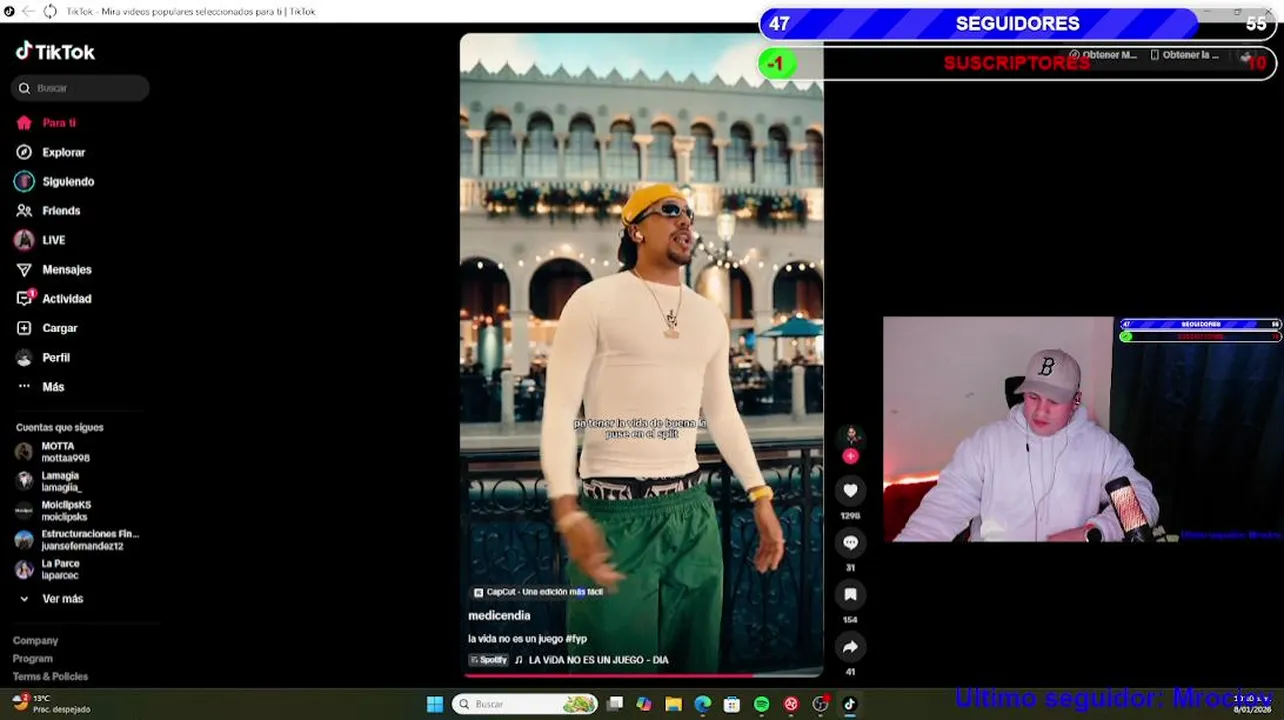The image size is (1284, 720).
Task: Open the taskbar clock and date
Action: (x=1251, y=704)
